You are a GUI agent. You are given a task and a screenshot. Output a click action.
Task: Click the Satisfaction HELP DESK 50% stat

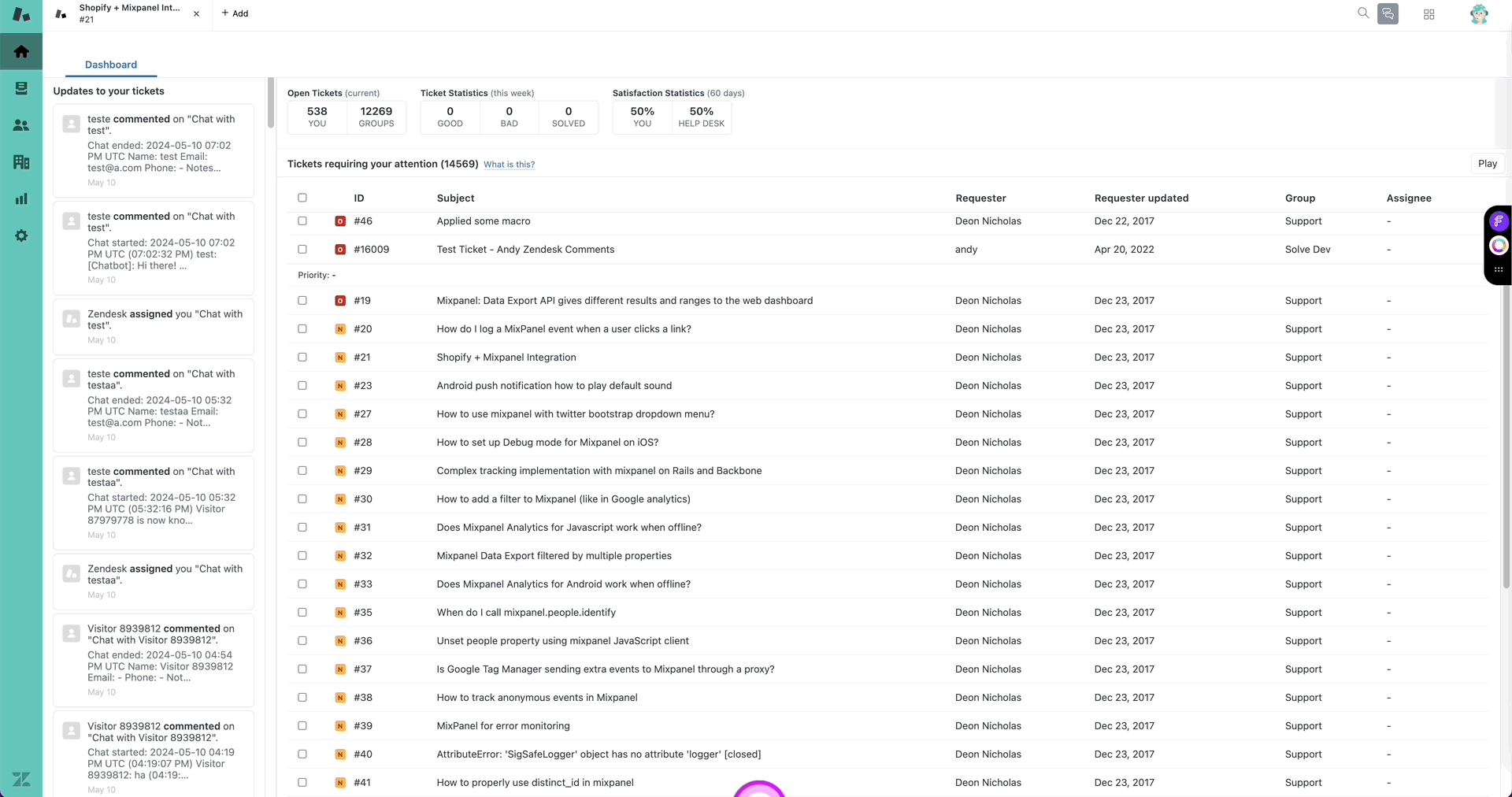click(x=702, y=117)
